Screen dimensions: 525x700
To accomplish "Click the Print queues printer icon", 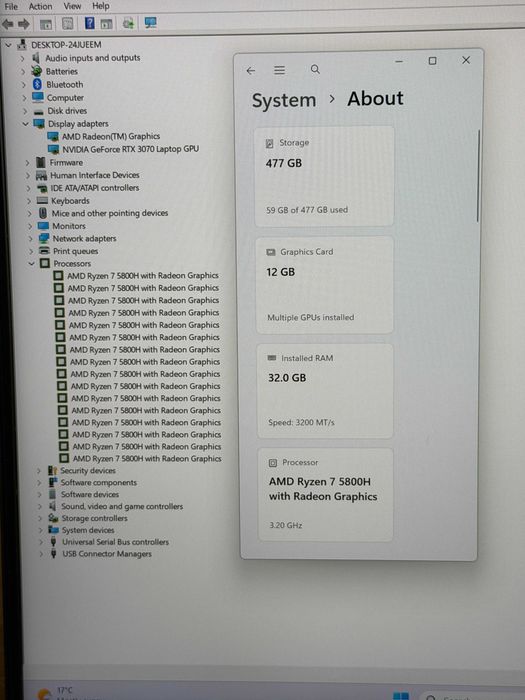I will pyautogui.click(x=44, y=251).
